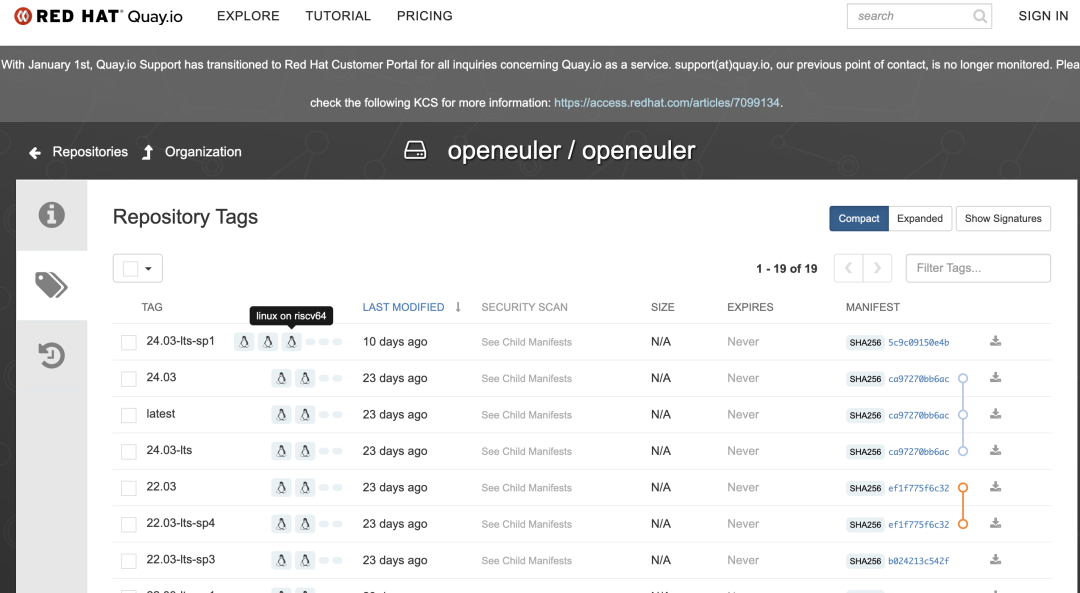Viewport: 1080px width, 593px height.
Task: Click the MANIFEST column header
Action: click(x=873, y=307)
